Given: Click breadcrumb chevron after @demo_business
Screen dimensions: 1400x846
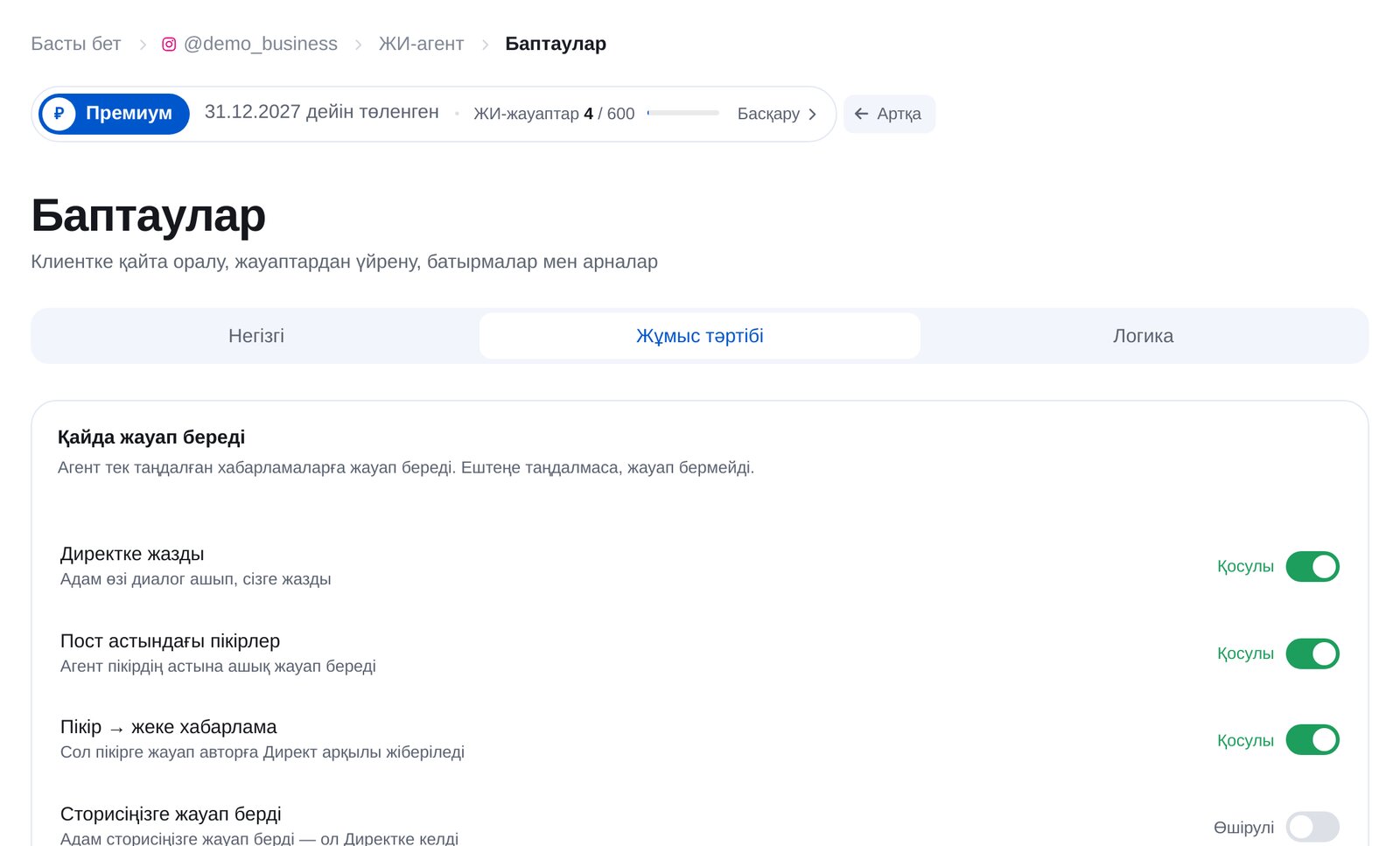Looking at the screenshot, I should 358,44.
